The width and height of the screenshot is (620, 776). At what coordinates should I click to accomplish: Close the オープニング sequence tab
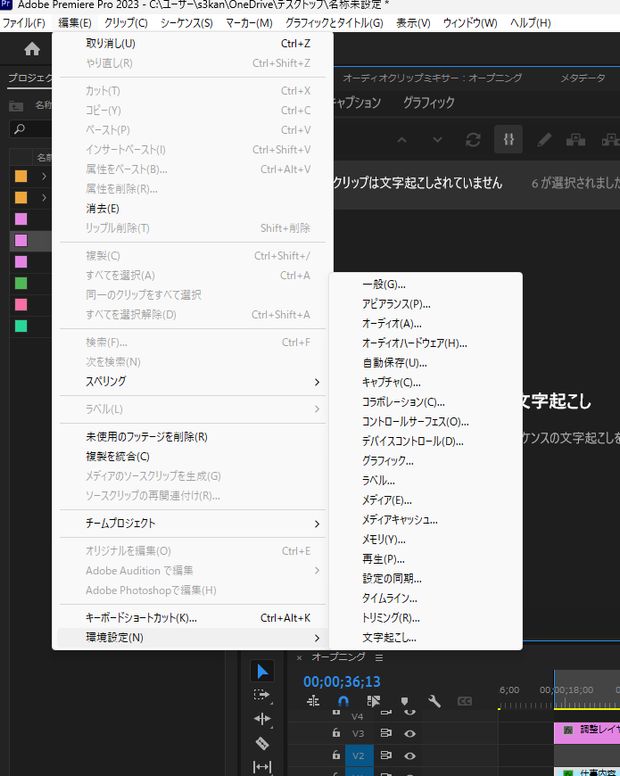299,658
